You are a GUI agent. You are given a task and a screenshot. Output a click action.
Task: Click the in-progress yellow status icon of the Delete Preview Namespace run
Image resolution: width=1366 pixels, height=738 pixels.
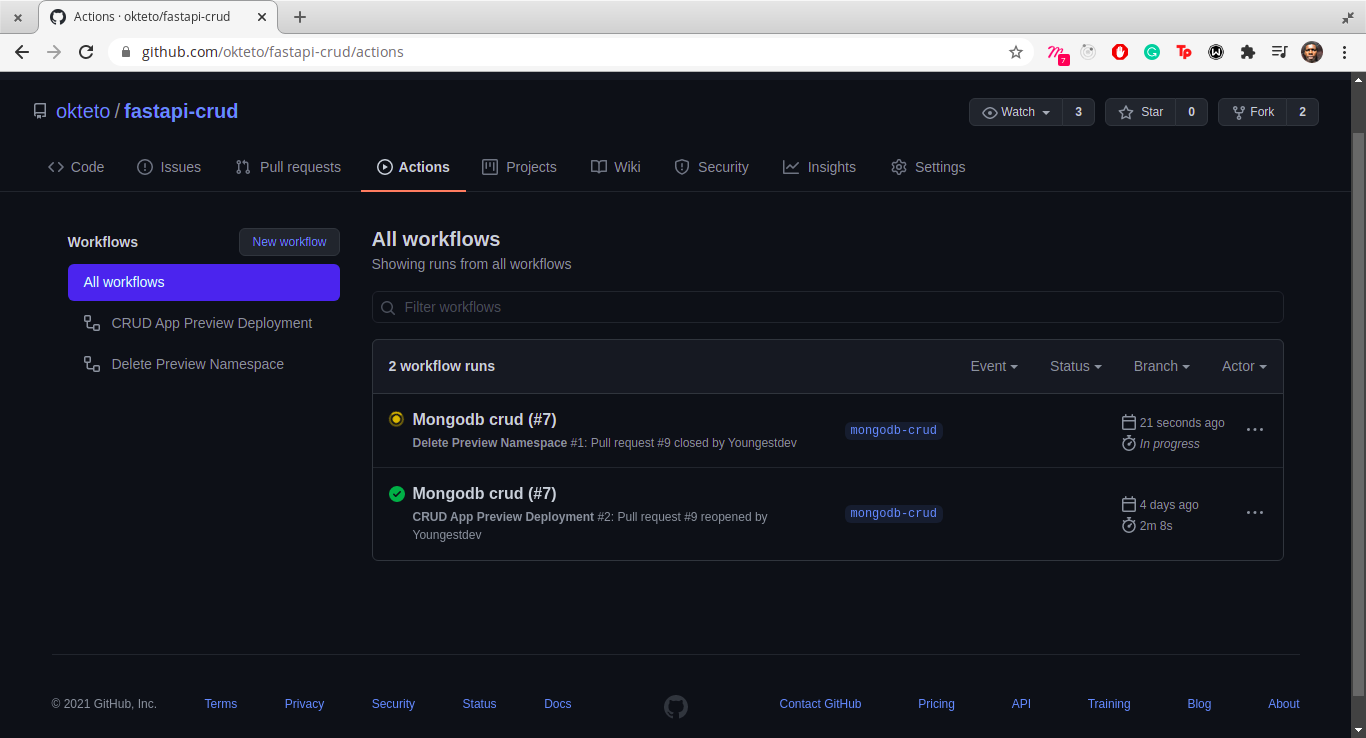point(396,419)
